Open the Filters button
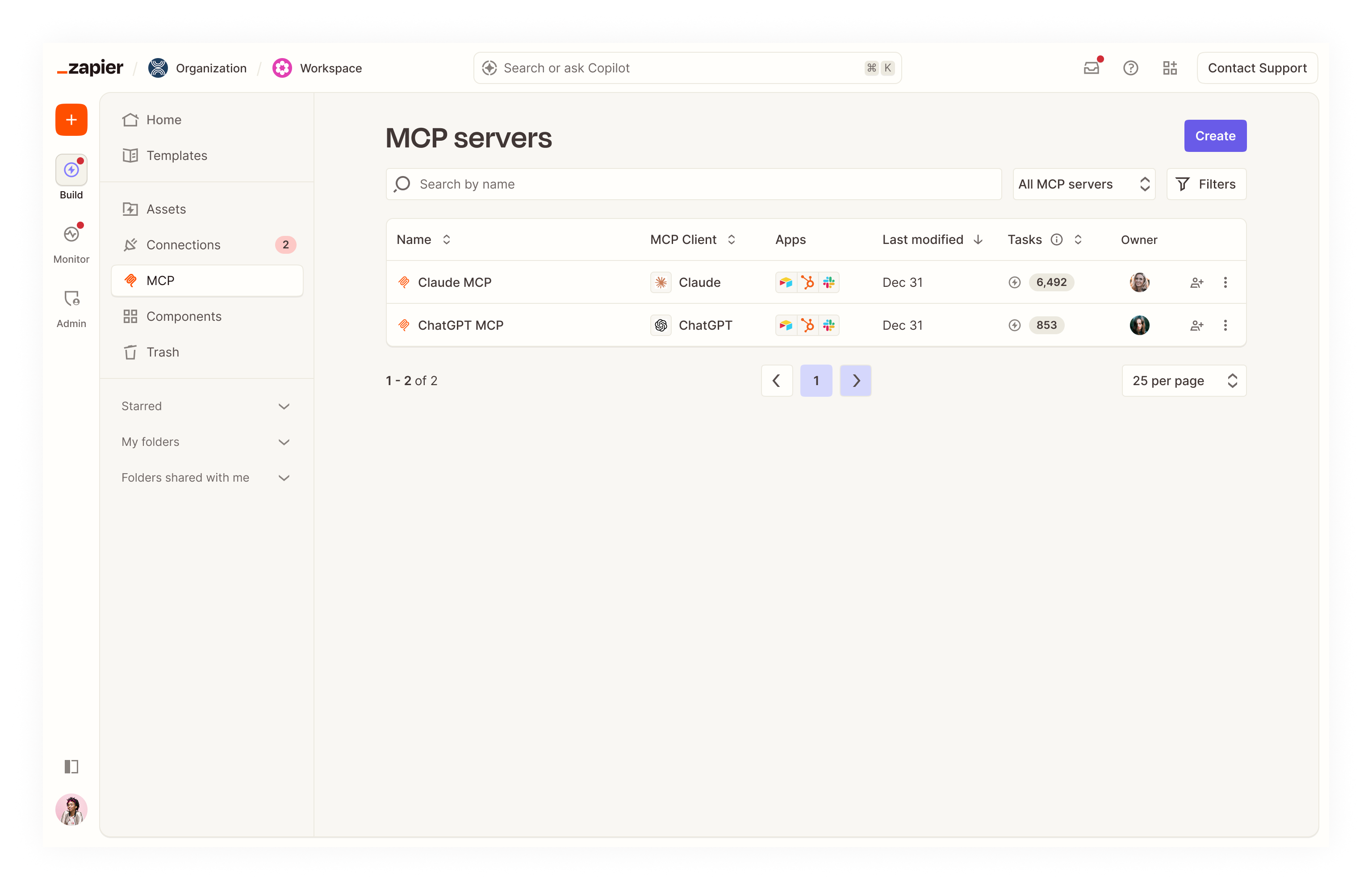 pyautogui.click(x=1206, y=185)
